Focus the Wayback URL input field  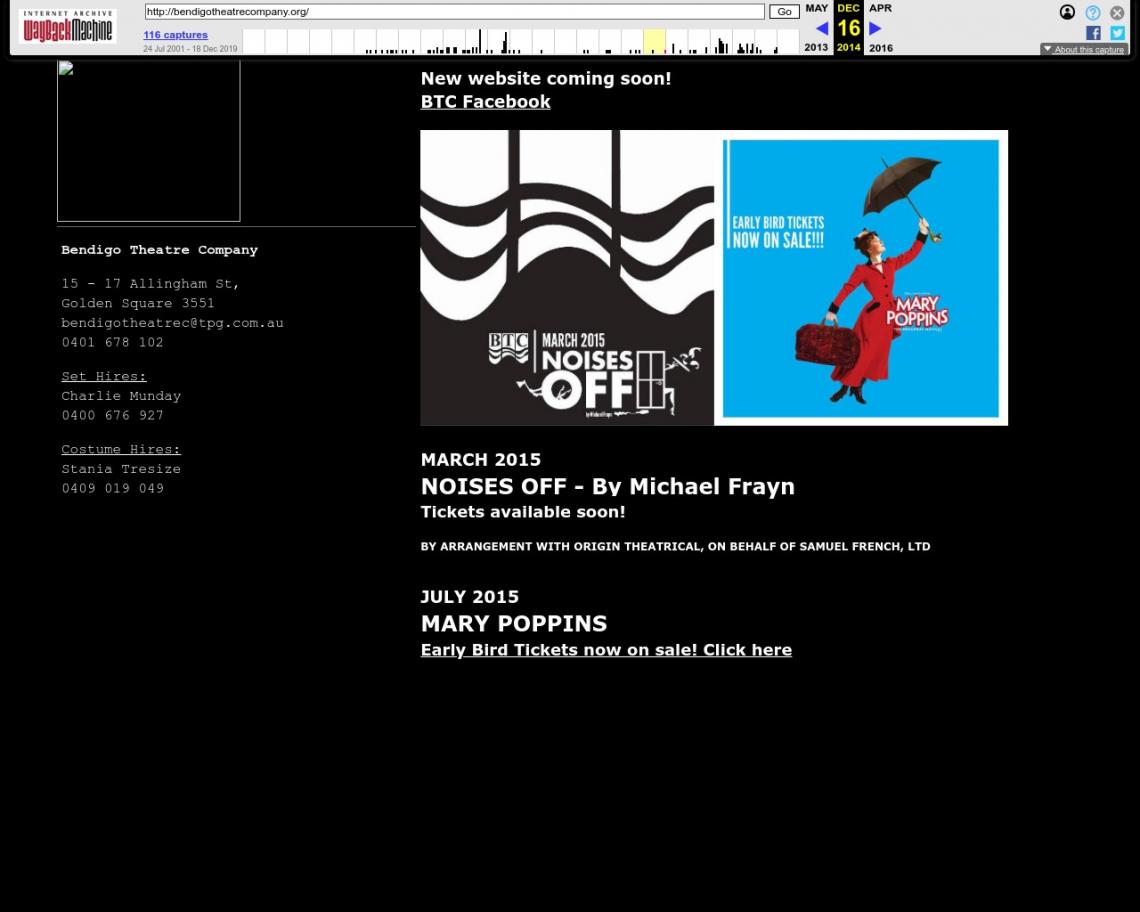pyautogui.click(x=454, y=12)
